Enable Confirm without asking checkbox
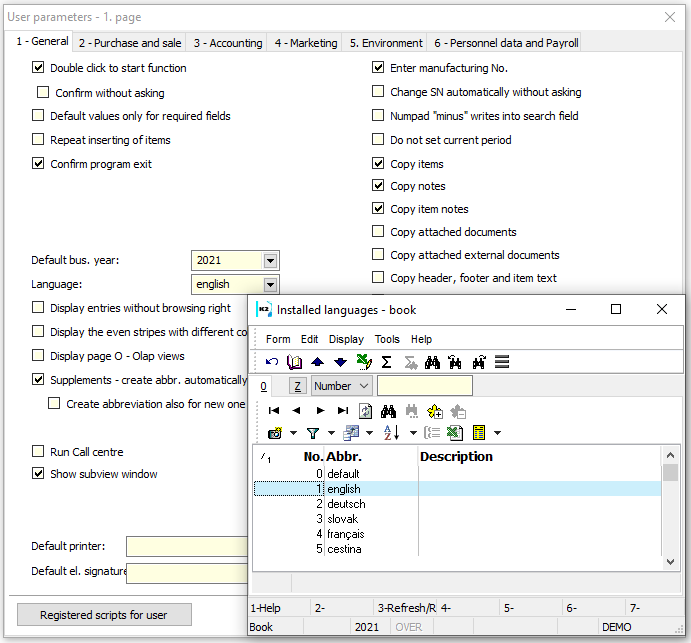691x643 pixels. pyautogui.click(x=43, y=92)
